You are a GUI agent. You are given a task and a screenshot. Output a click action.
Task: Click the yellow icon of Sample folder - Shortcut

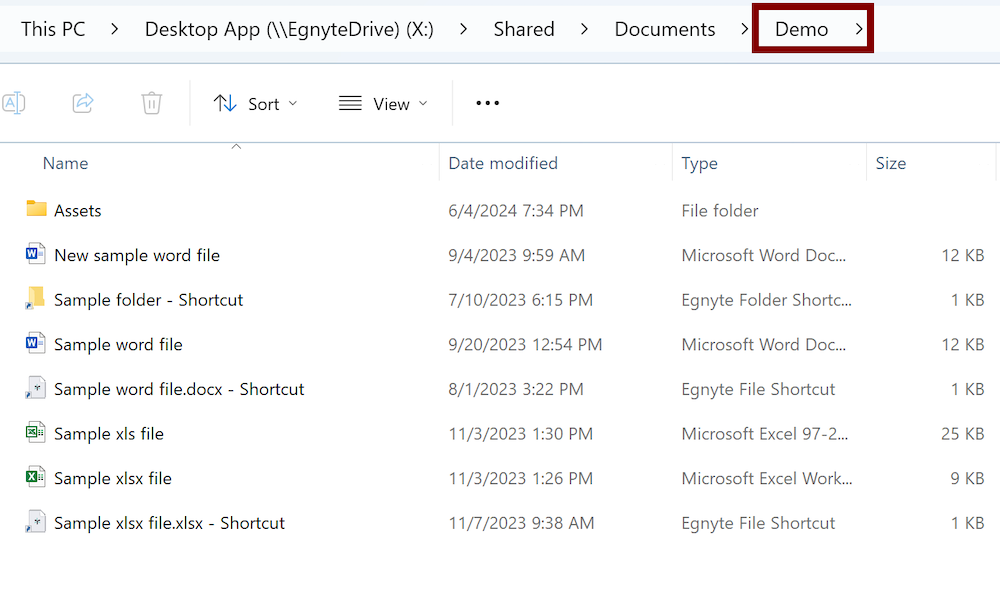click(x=34, y=299)
